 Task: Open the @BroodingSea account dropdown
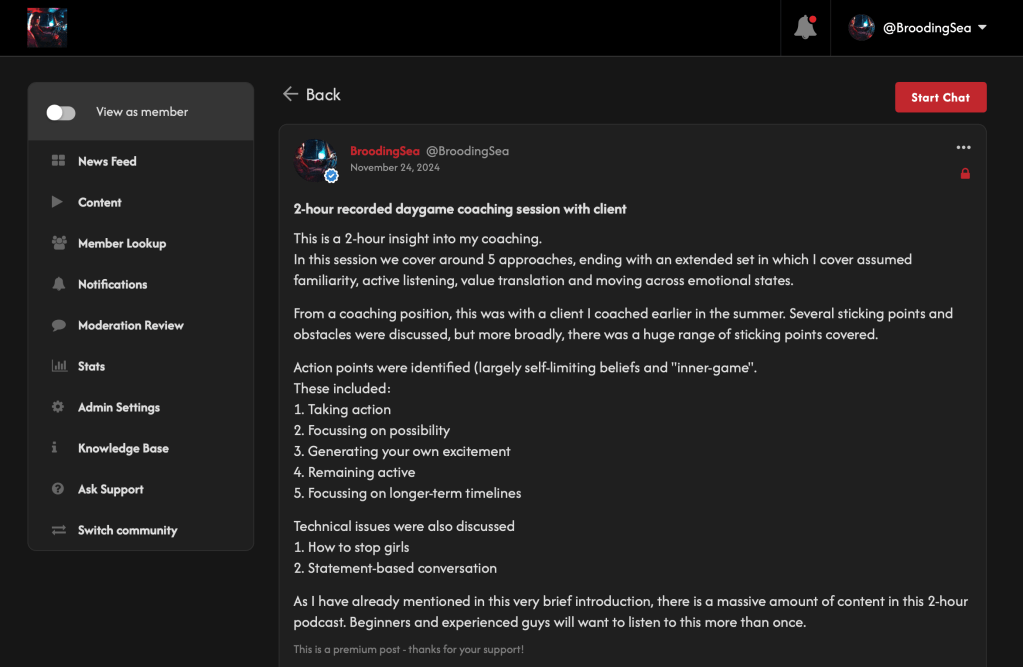[x=918, y=28]
